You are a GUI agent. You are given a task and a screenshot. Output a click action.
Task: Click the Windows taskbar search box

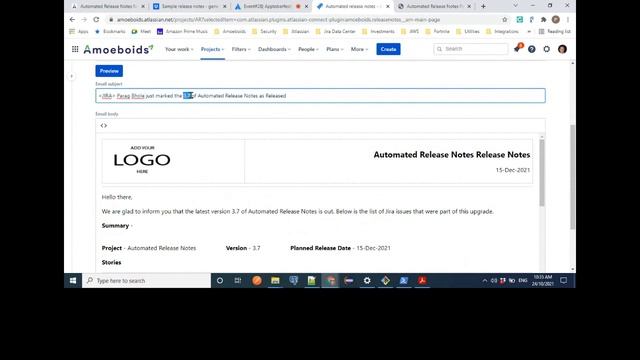147,281
